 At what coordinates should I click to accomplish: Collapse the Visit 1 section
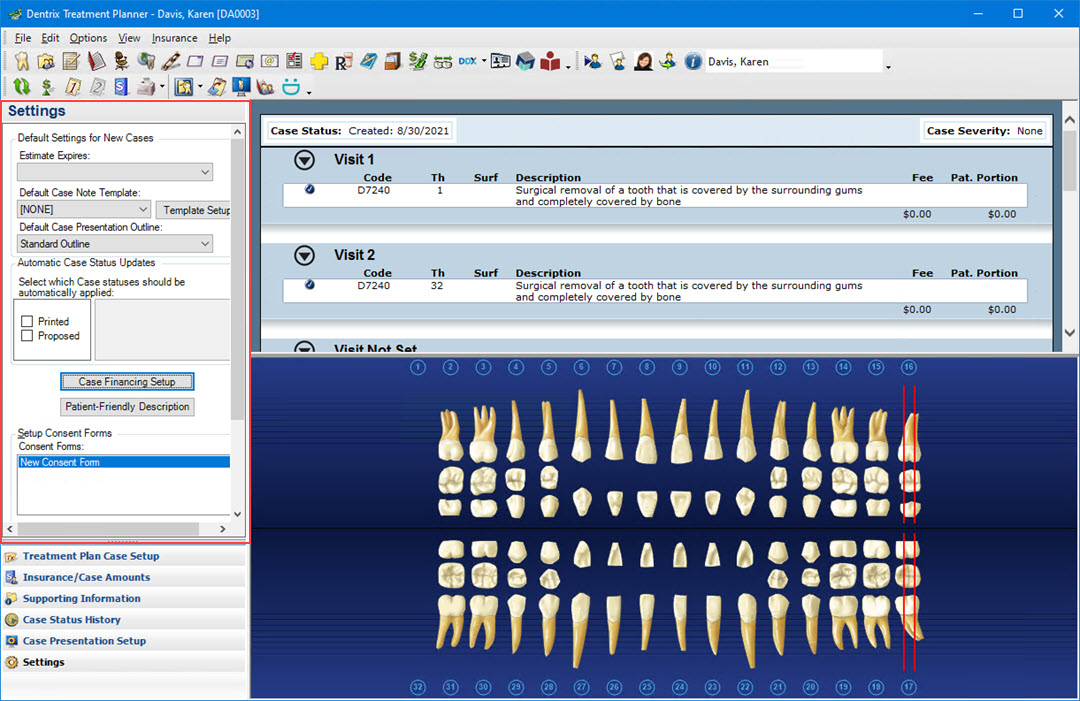(304, 160)
